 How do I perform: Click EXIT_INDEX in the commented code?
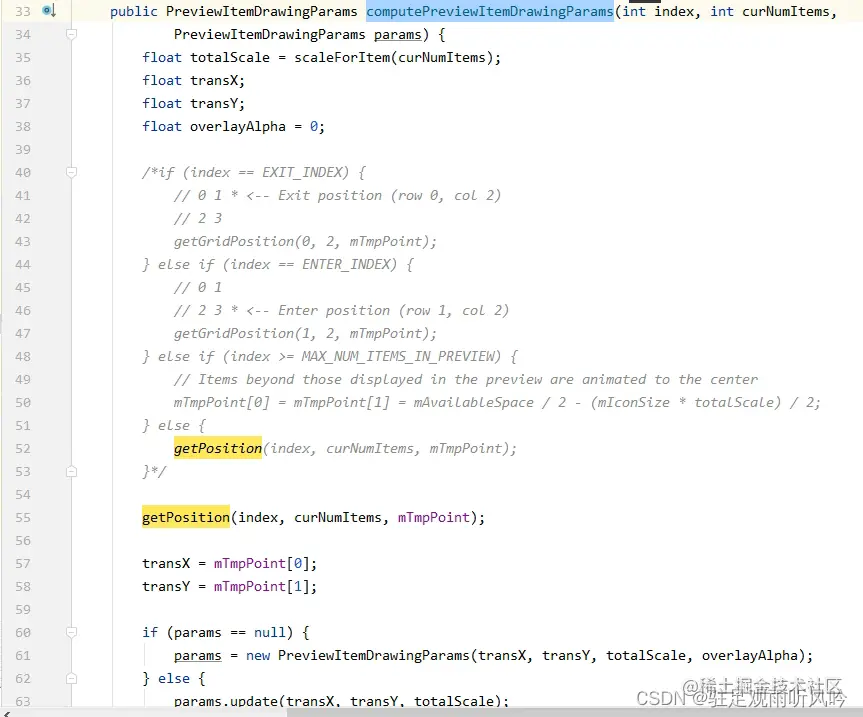302,173
